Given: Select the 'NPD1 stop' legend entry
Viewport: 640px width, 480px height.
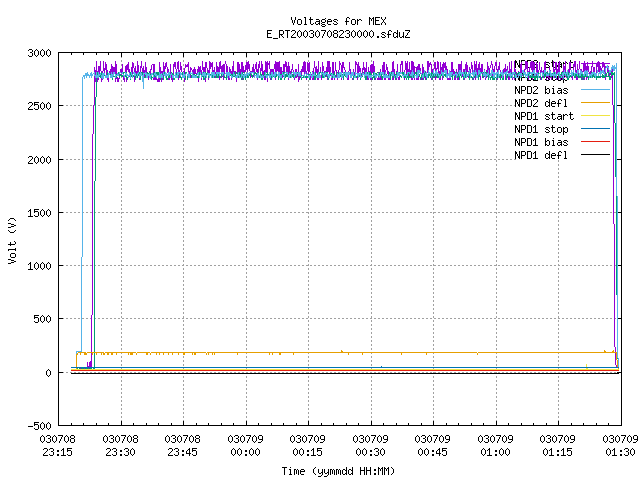Looking at the screenshot, I should point(541,129).
